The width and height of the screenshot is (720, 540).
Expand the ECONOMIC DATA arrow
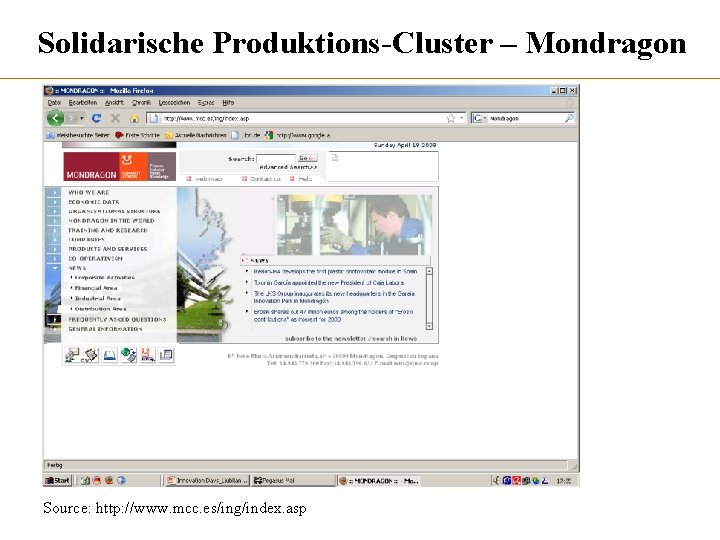pos(54,202)
